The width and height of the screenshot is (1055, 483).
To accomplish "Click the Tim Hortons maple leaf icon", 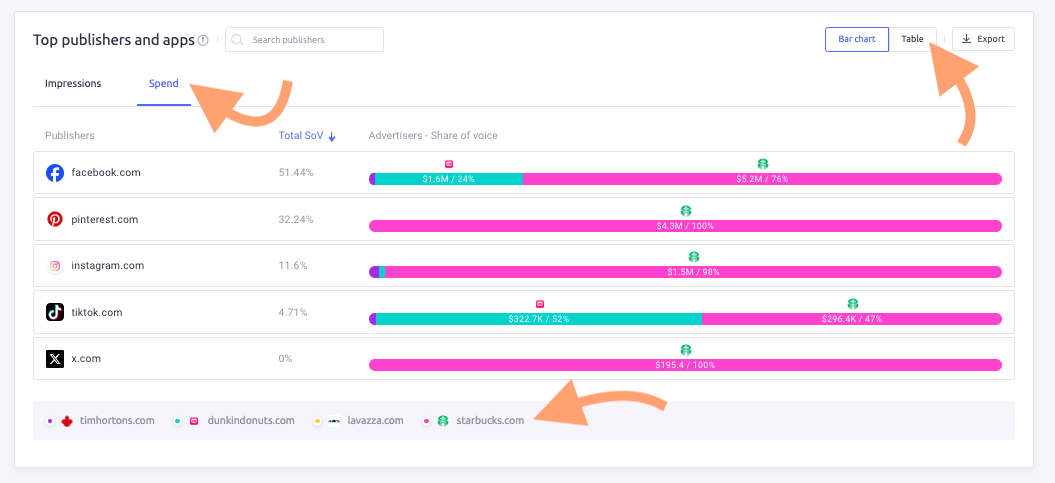I will [67, 421].
